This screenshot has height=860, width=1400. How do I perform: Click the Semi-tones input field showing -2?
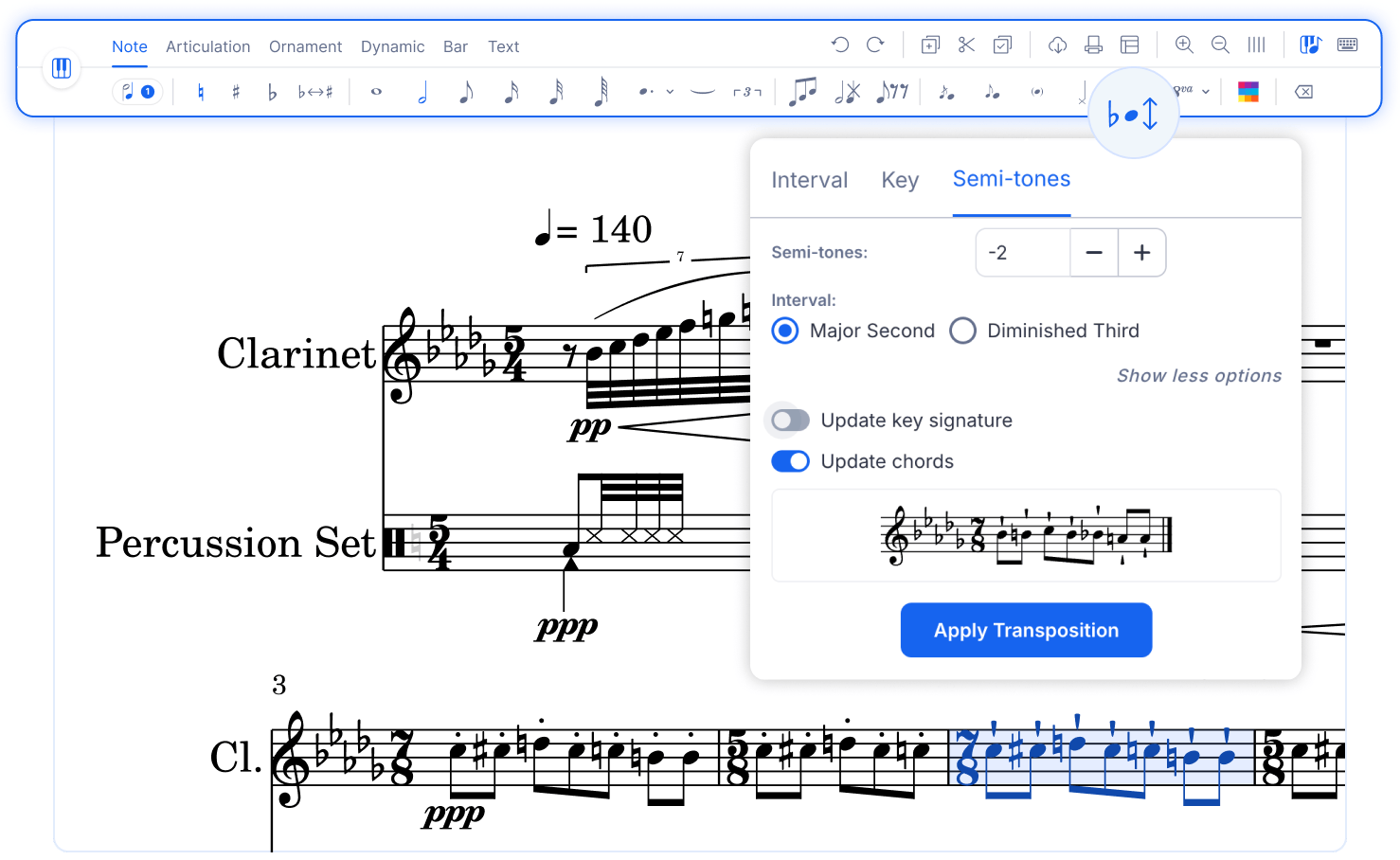click(1022, 252)
